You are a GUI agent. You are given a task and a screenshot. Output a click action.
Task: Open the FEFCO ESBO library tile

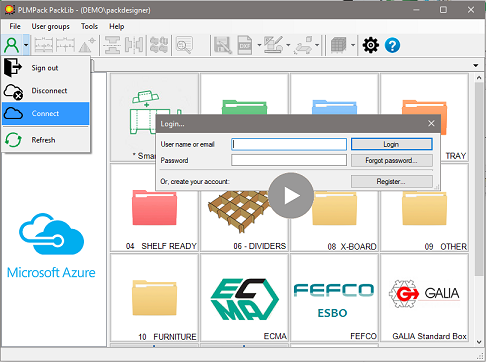(334, 297)
